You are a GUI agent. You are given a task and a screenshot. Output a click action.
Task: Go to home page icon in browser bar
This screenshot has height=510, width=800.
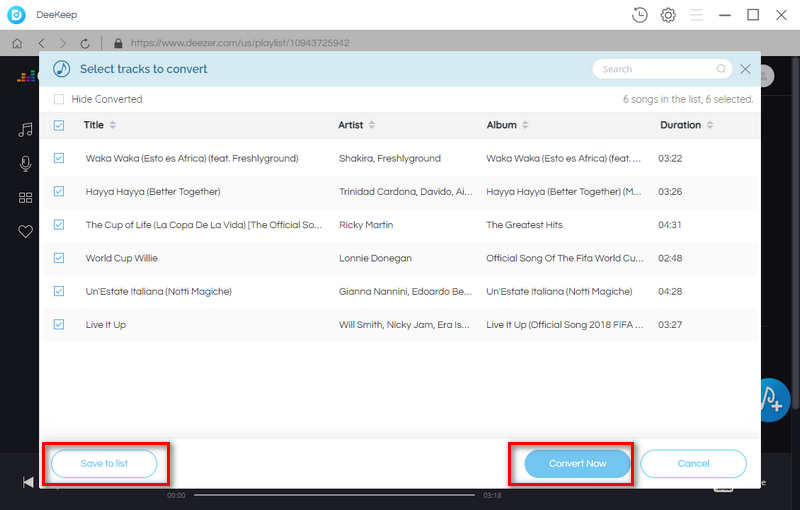(x=17, y=43)
